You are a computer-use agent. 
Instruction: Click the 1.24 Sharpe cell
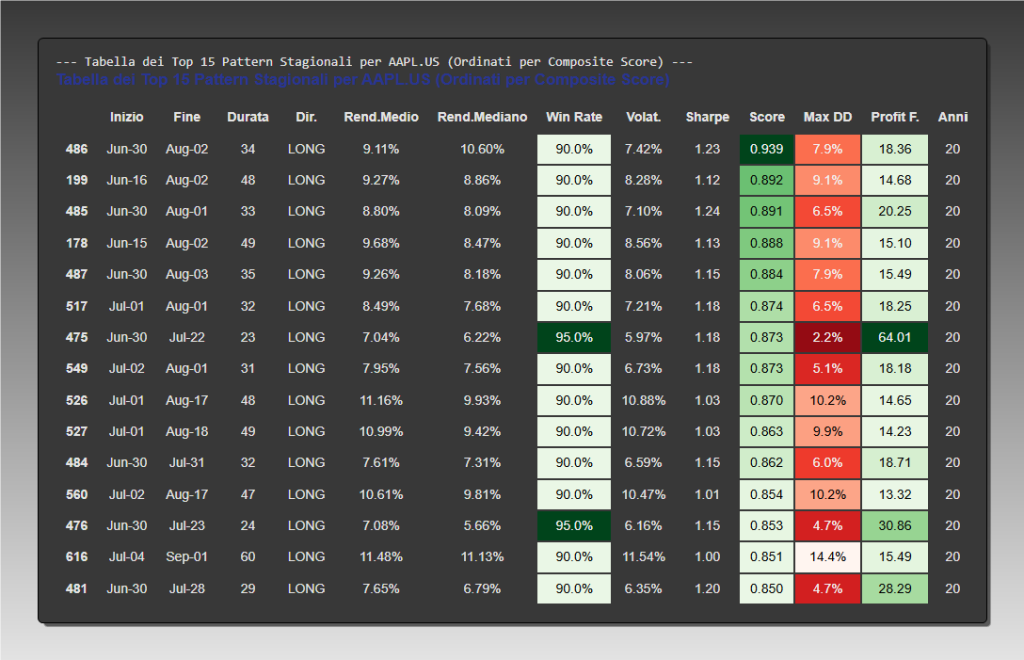point(707,212)
